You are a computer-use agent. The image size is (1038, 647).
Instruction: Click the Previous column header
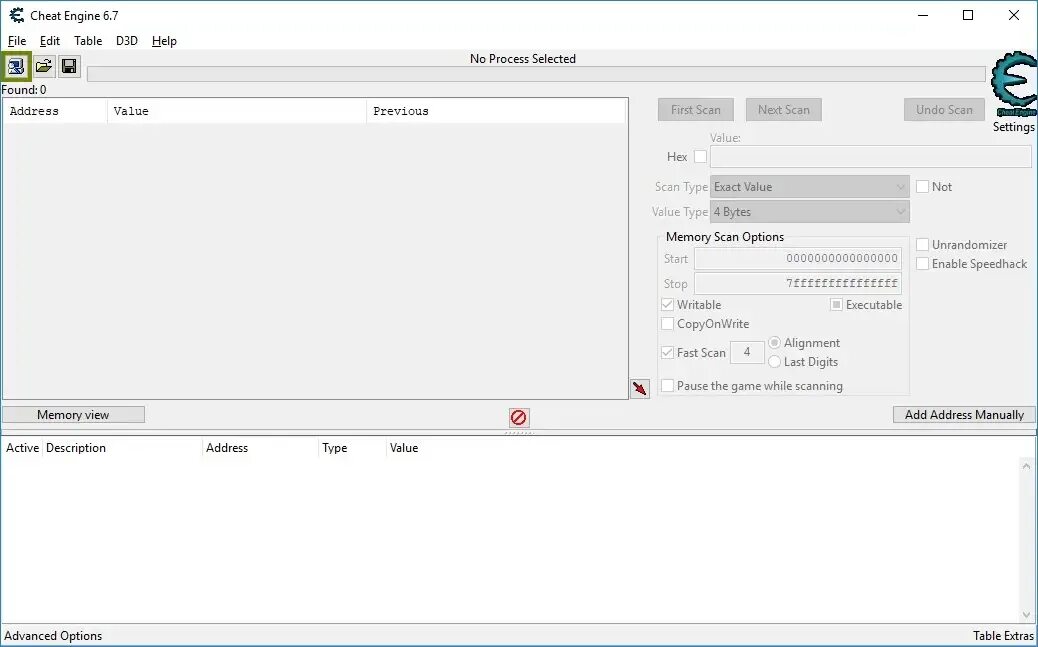click(496, 111)
